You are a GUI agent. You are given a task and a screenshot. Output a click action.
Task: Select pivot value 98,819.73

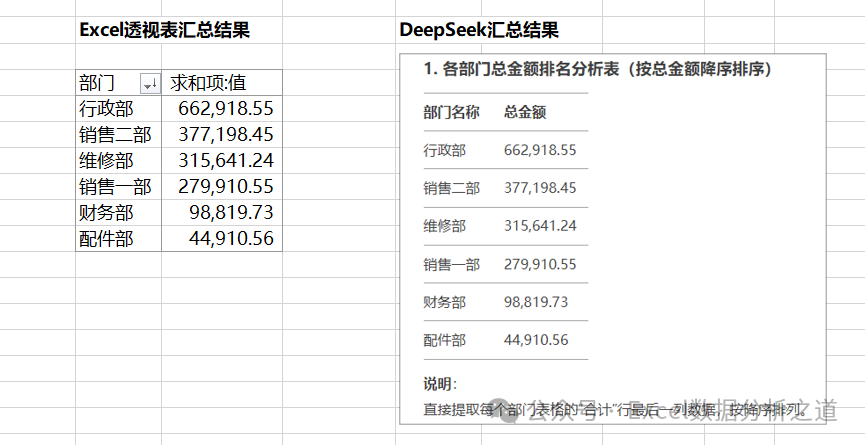[x=222, y=212]
